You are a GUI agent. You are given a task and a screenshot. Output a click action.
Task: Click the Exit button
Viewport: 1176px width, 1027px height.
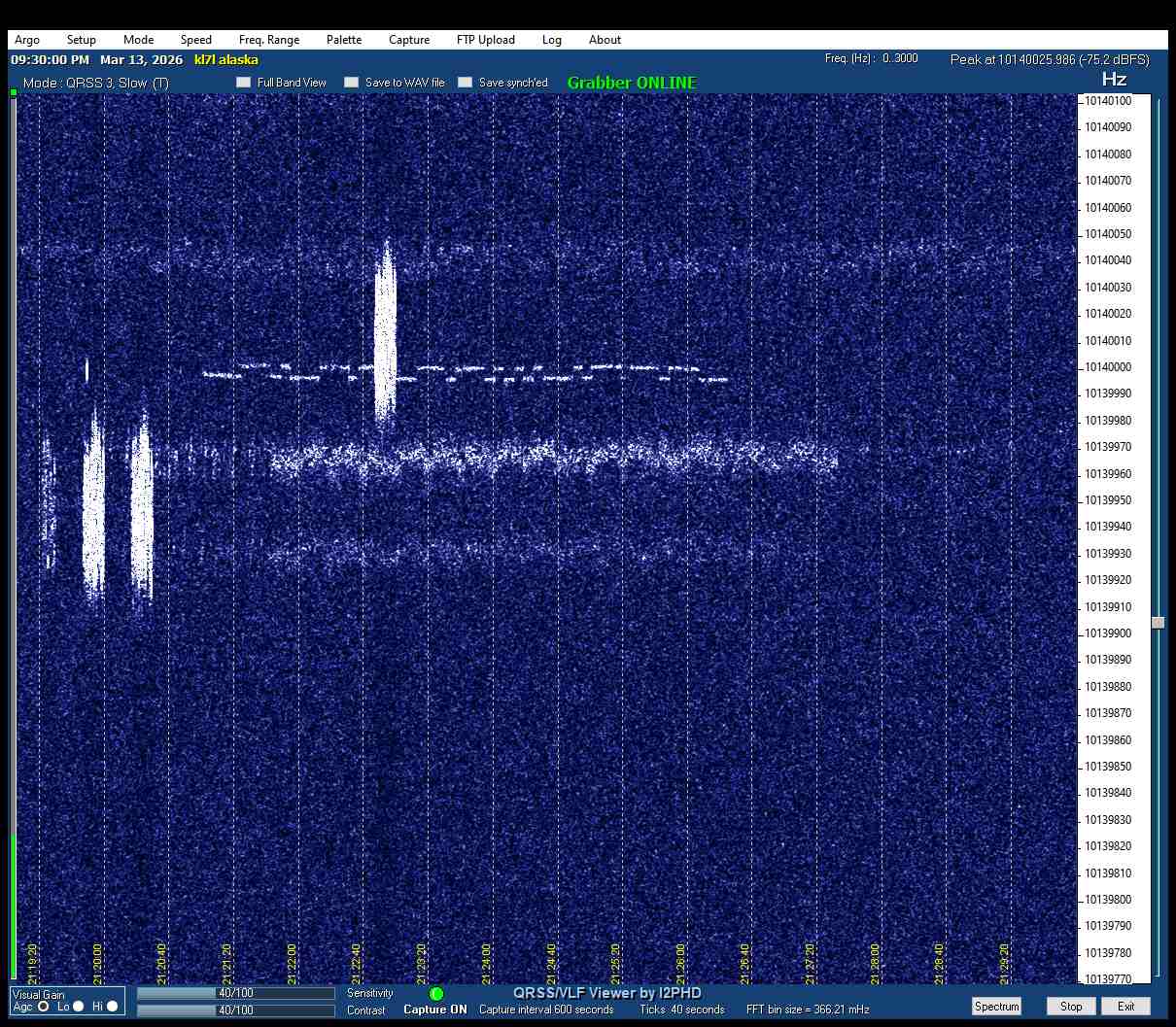(1125, 1007)
